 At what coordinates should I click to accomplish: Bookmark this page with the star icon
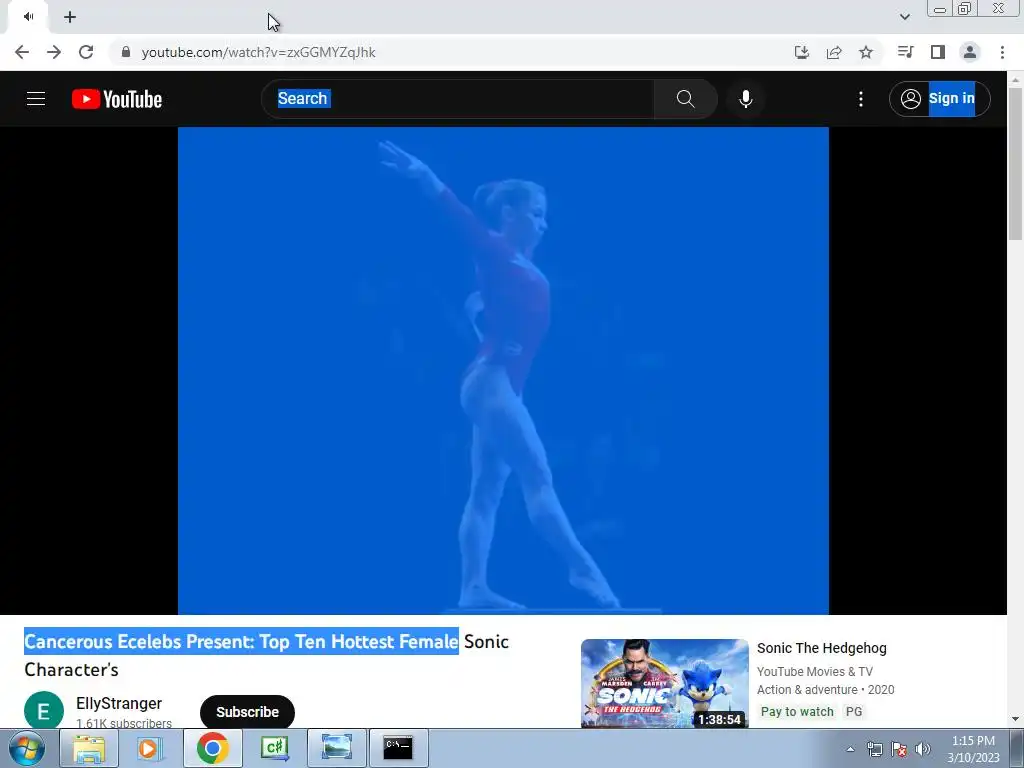[866, 52]
